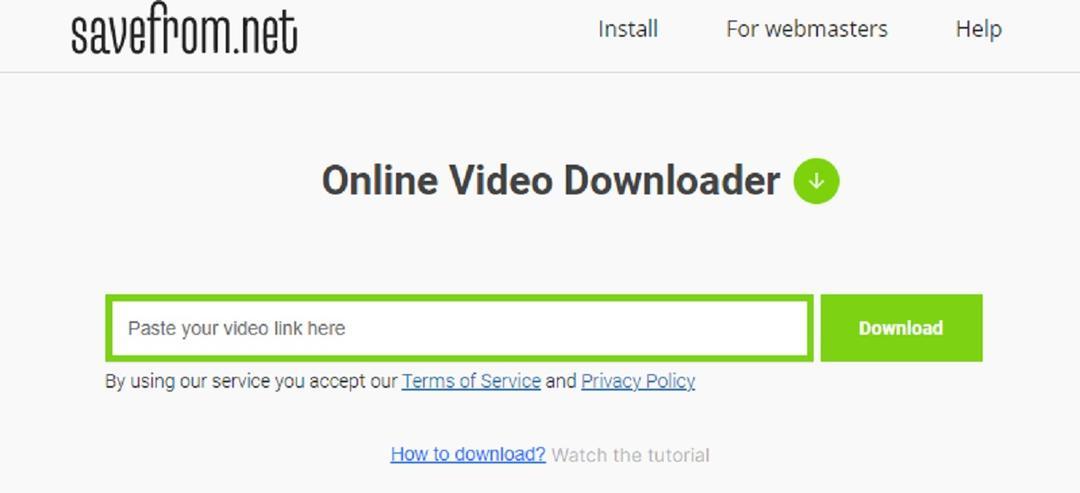Click the arrow icon beside the Downloader title
Screen dimensions: 1080x493
coord(816,181)
